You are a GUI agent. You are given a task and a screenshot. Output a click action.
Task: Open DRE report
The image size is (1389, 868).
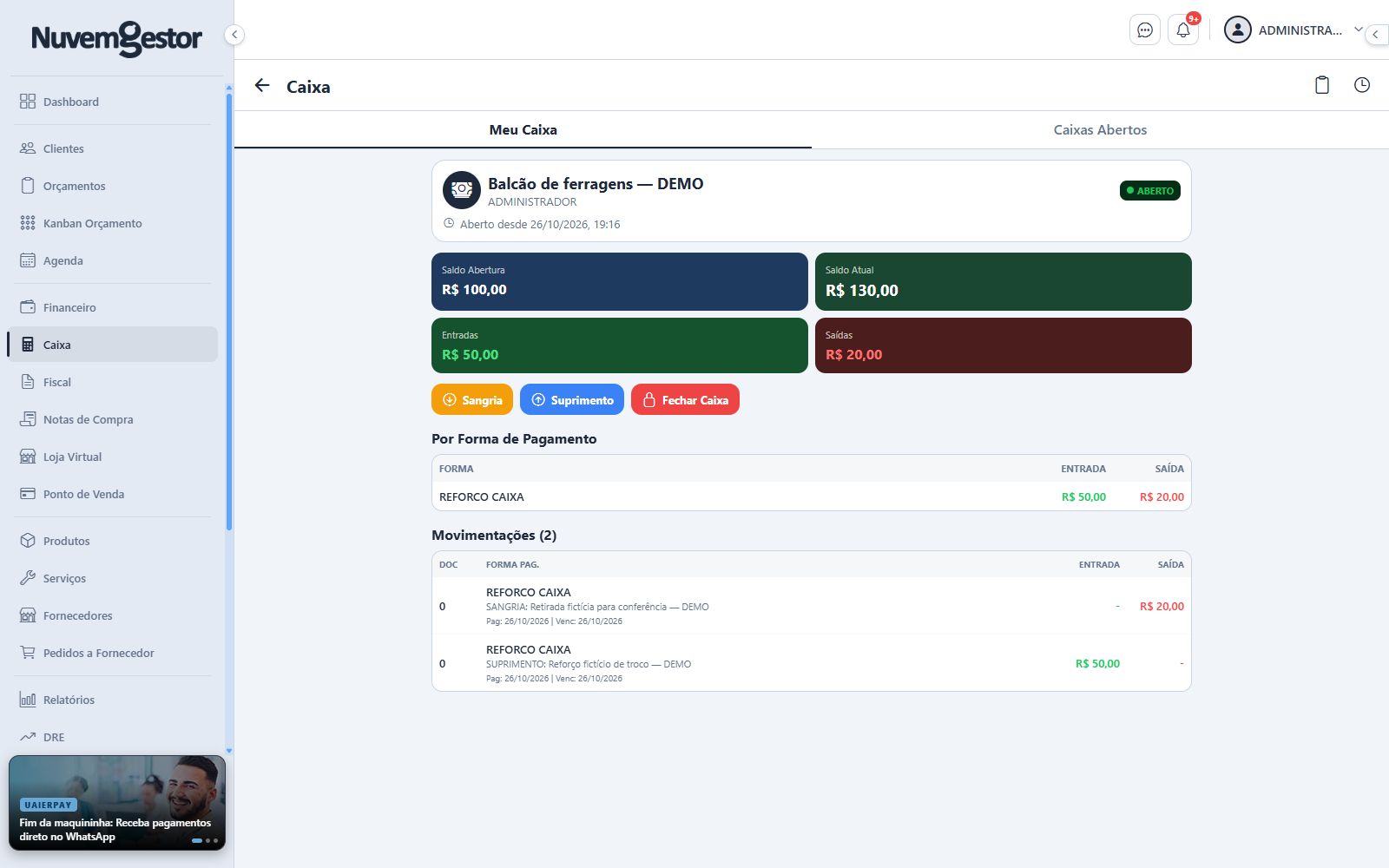pos(113,737)
